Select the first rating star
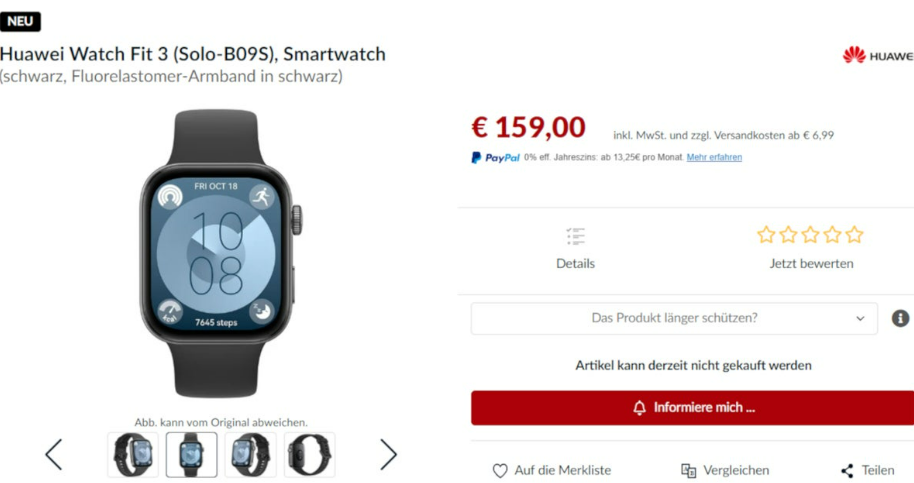This screenshot has height=483, width=914. click(766, 235)
